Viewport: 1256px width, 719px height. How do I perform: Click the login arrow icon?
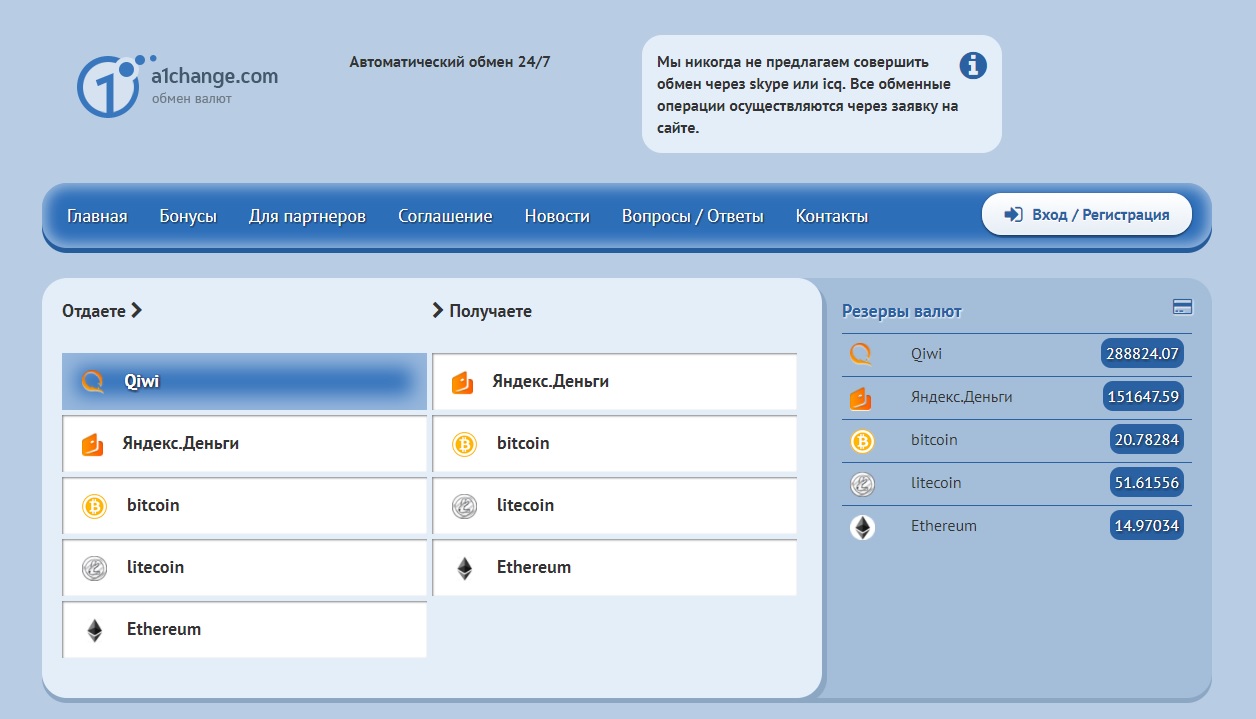(x=1013, y=214)
